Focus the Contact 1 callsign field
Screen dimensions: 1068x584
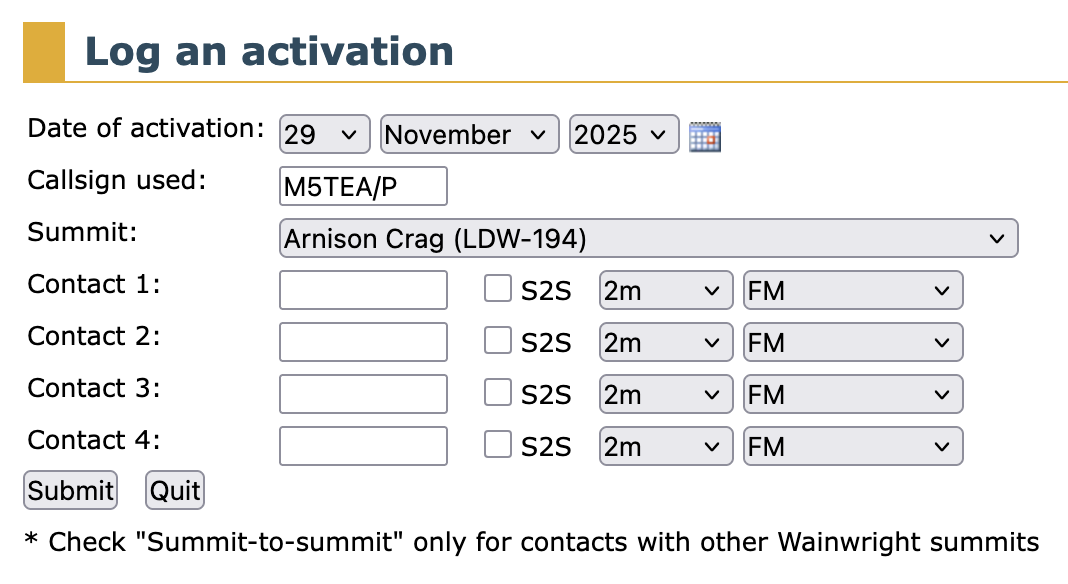coord(363,290)
